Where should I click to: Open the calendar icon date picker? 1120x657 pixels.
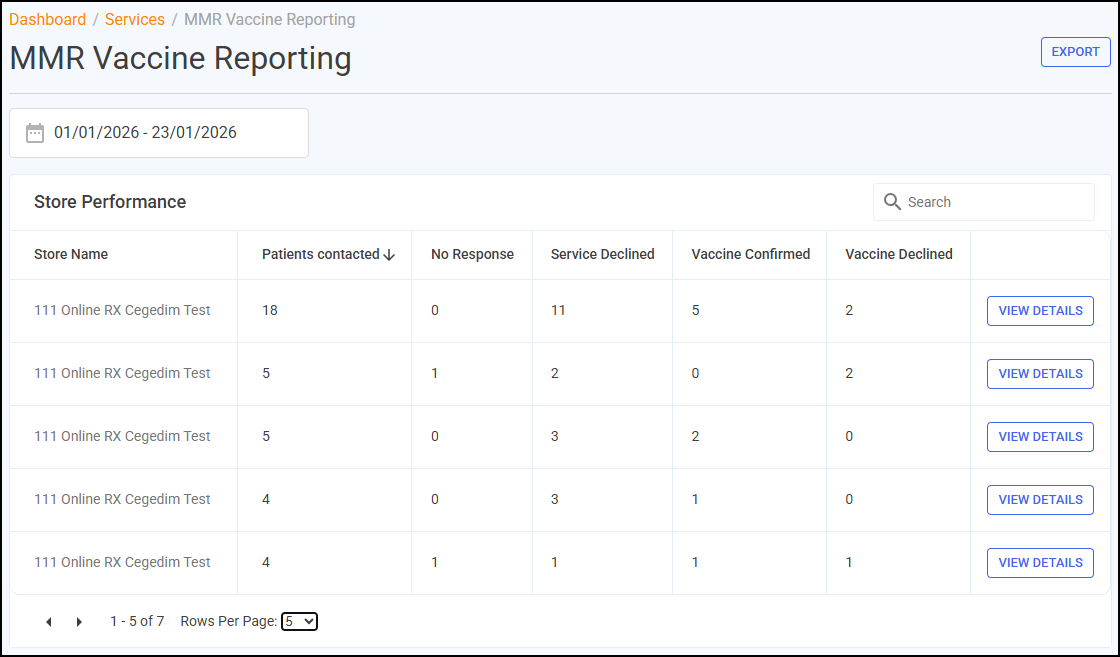(35, 133)
